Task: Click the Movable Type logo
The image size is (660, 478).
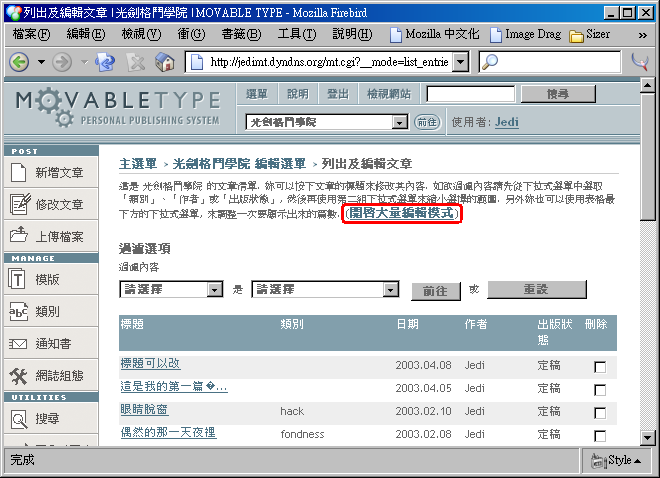Action: click(118, 107)
